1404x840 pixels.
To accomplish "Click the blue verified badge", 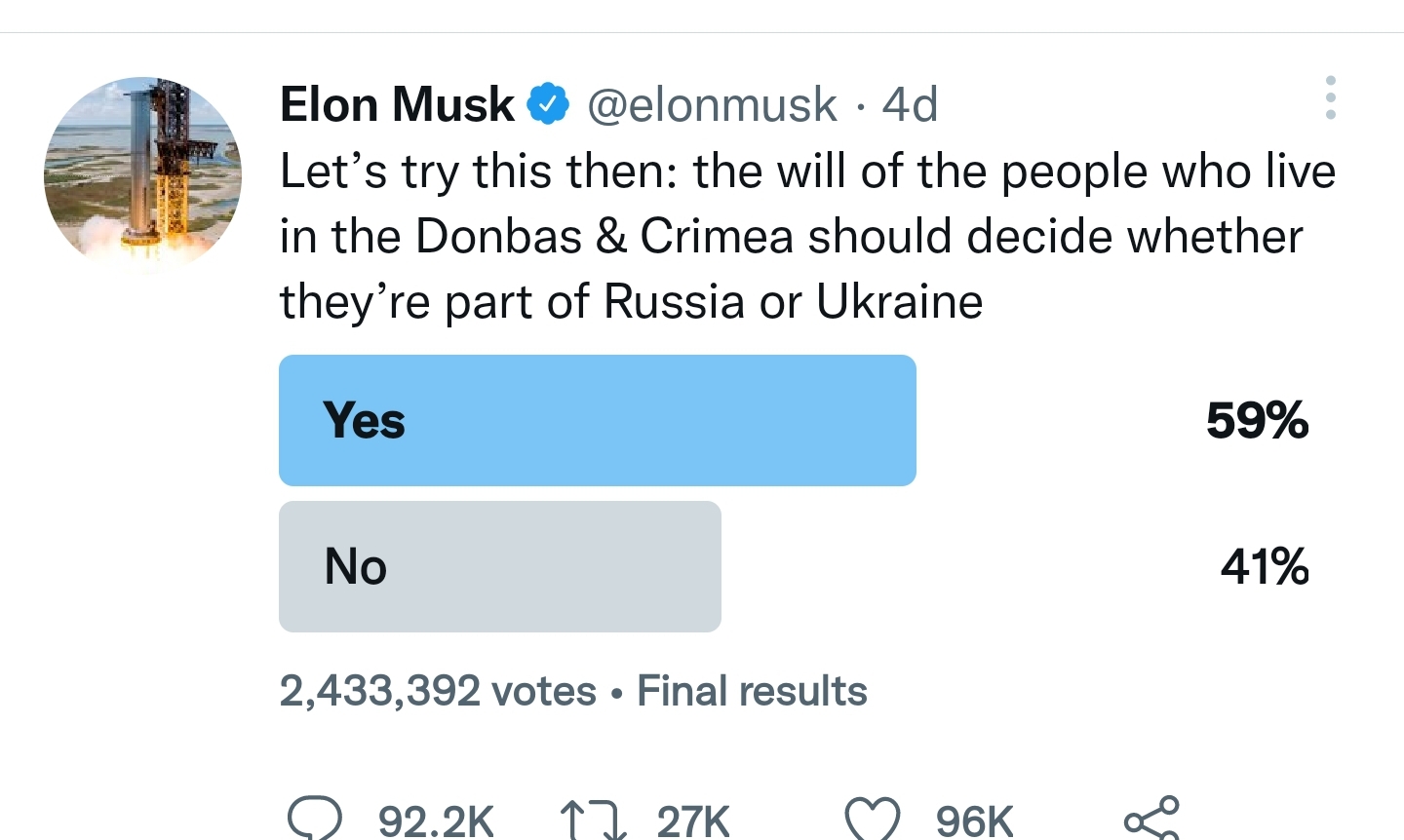I will coord(548,104).
